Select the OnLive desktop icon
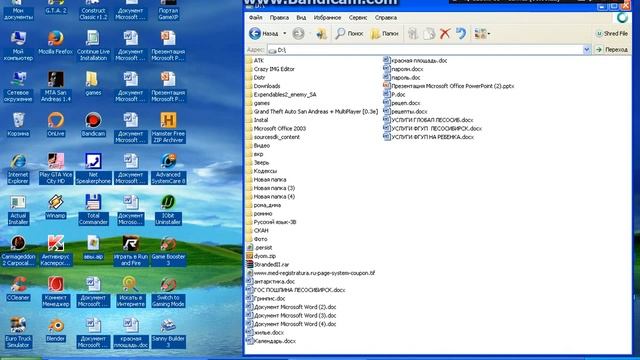Screen dimensions: 640x360 click(56, 124)
